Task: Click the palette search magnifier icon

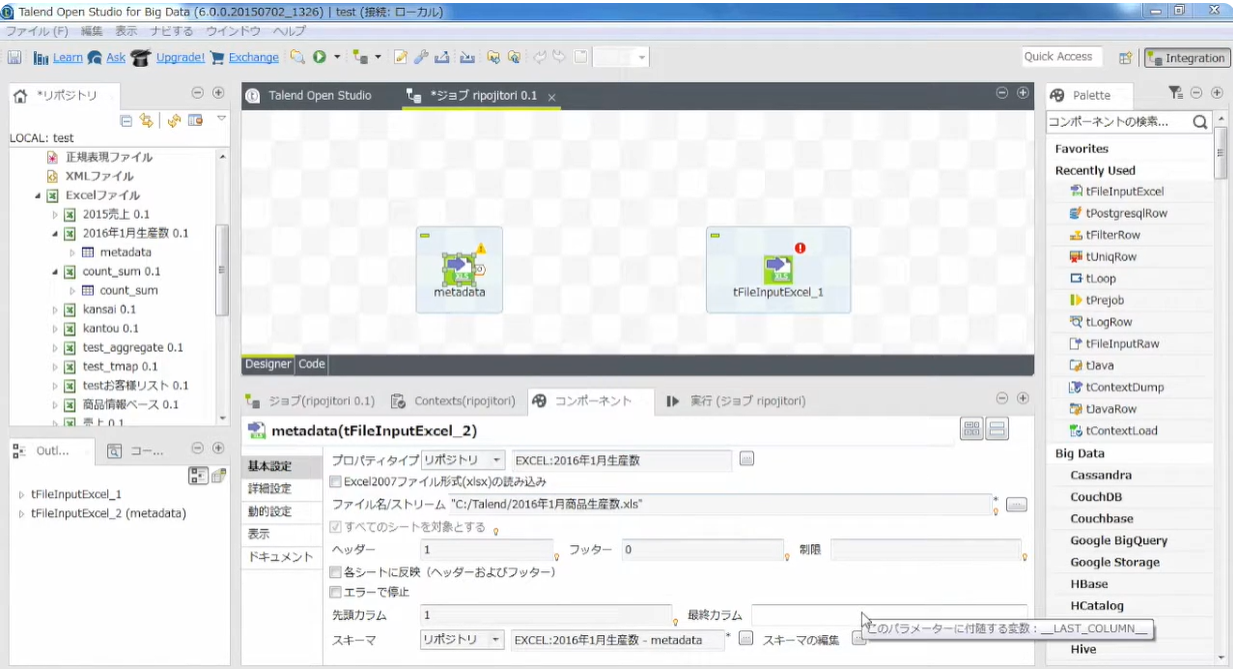Action: click(1200, 122)
